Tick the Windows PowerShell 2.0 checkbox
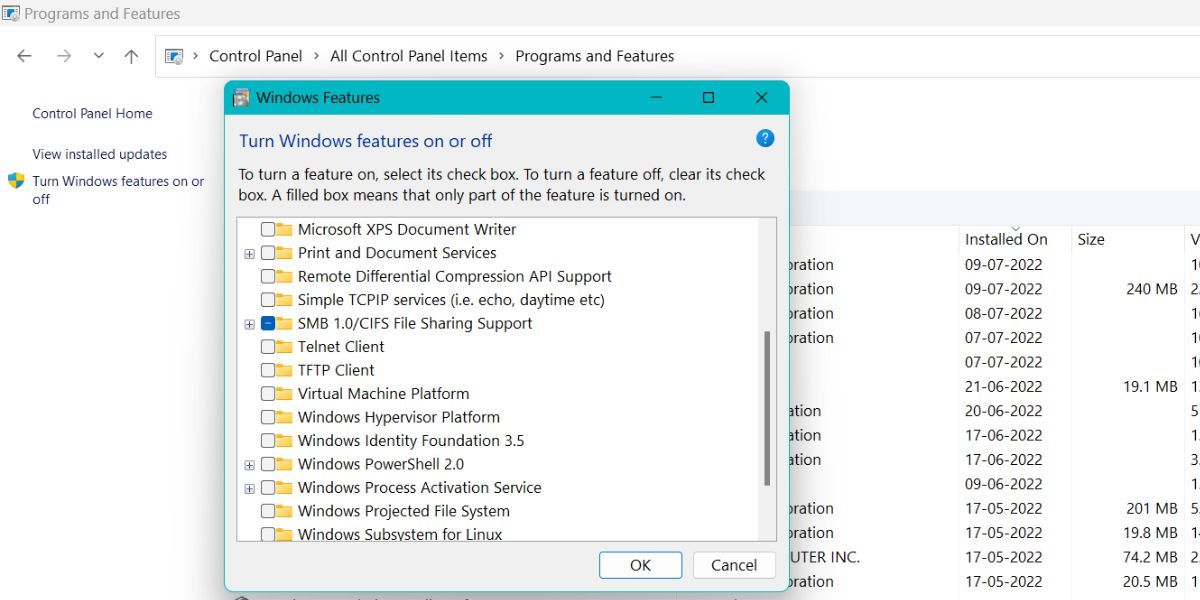Viewport: 1200px width, 600px height. click(x=268, y=464)
